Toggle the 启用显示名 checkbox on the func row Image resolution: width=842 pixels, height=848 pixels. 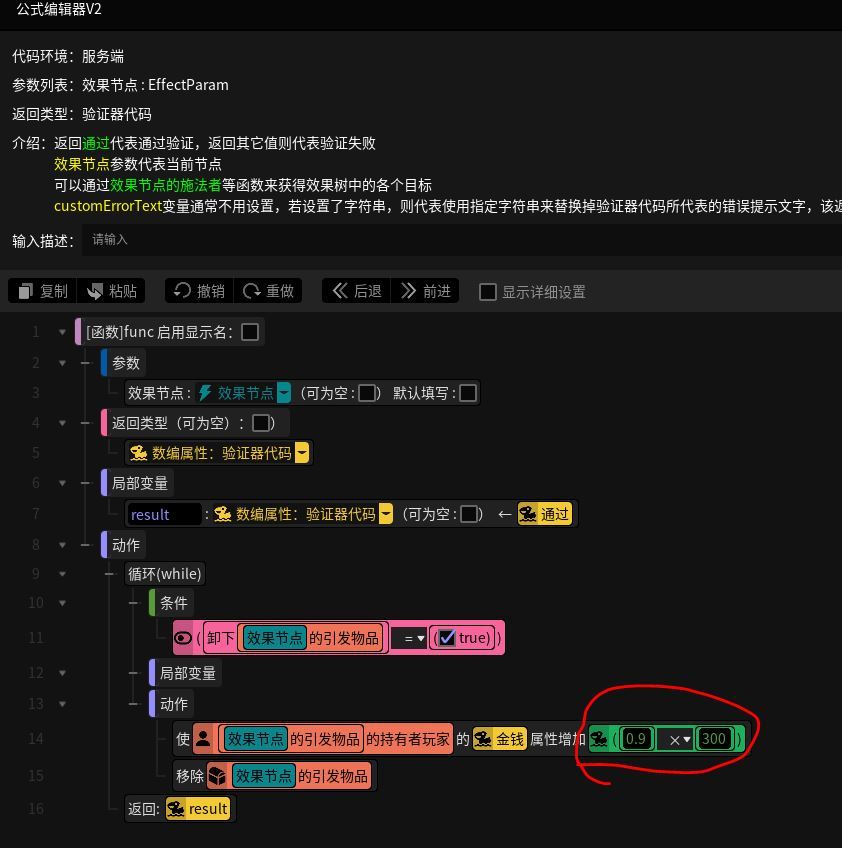tap(250, 332)
